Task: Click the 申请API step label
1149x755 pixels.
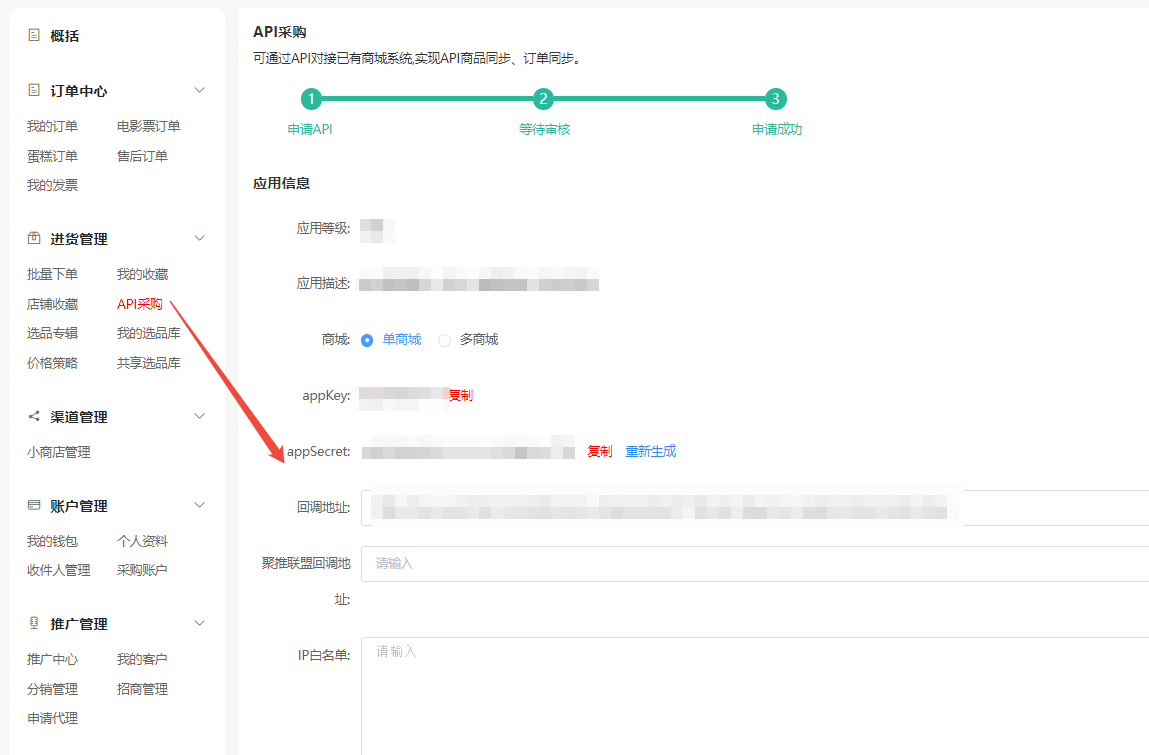Action: [x=310, y=130]
